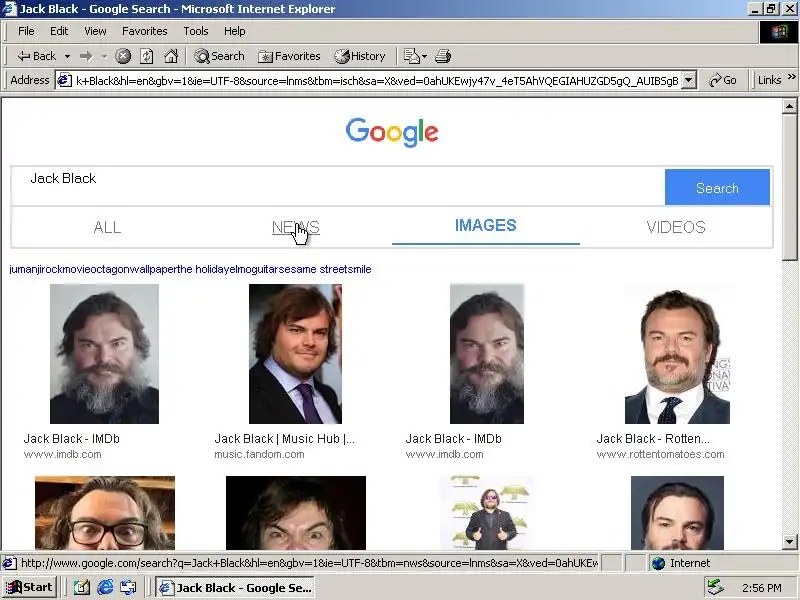Open the Help menu
The height and width of the screenshot is (600, 800).
235,31
